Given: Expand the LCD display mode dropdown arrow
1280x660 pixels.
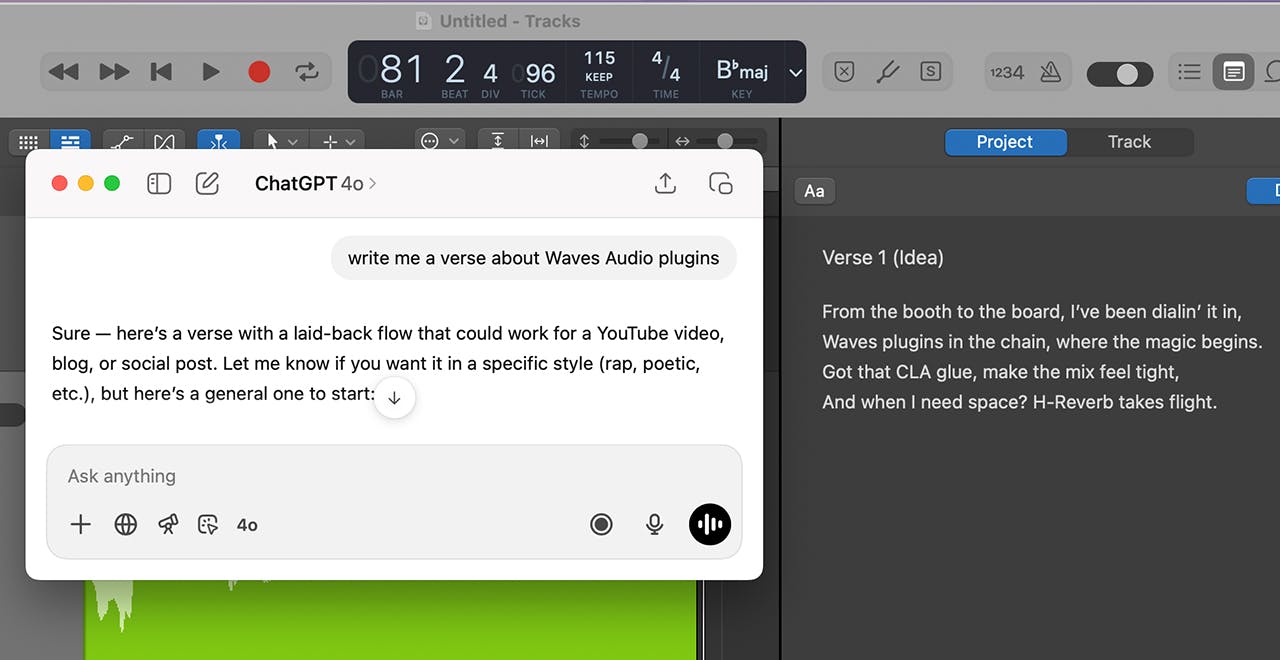Looking at the screenshot, I should point(795,72).
